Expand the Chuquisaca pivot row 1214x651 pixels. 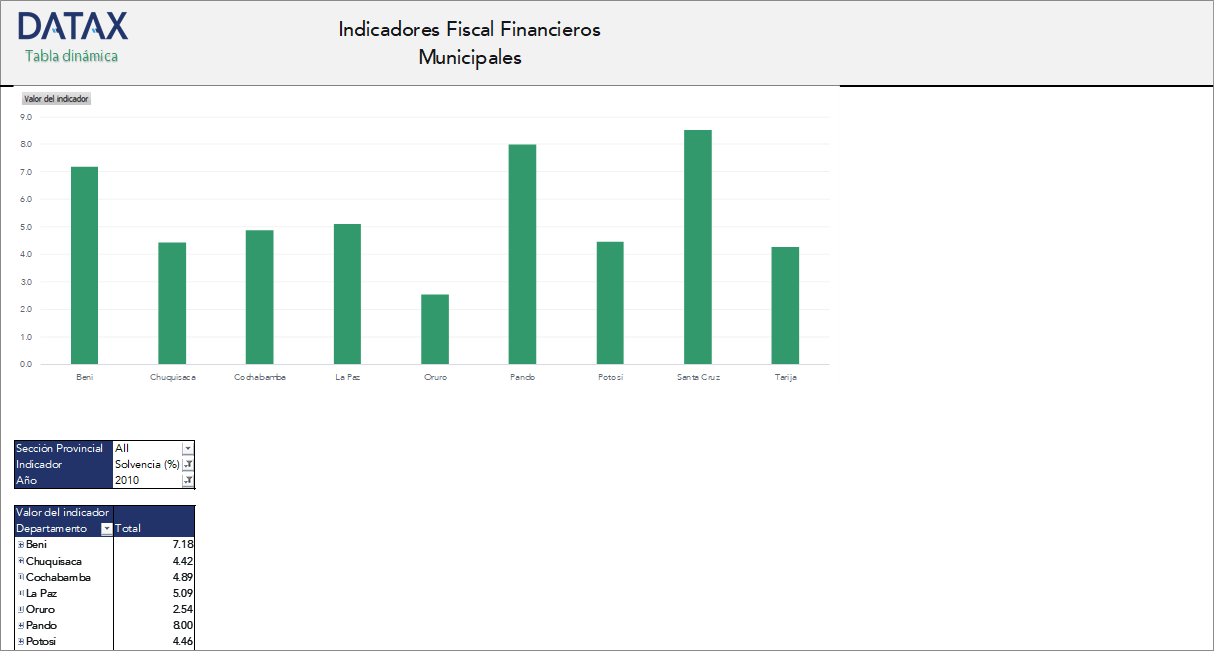pyautogui.click(x=20, y=560)
